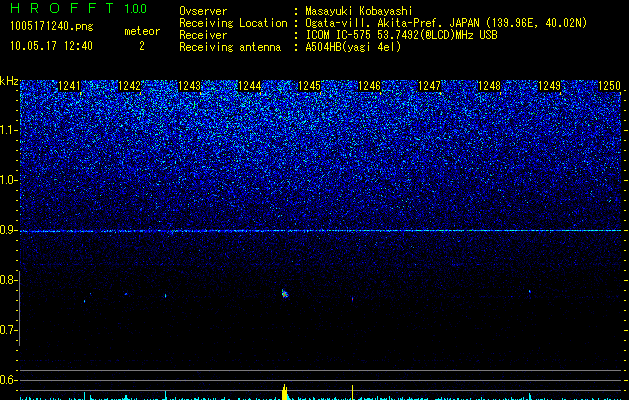Click the bright meteor echo near 1245
Viewport: 629px width, 400px height.
point(284,294)
